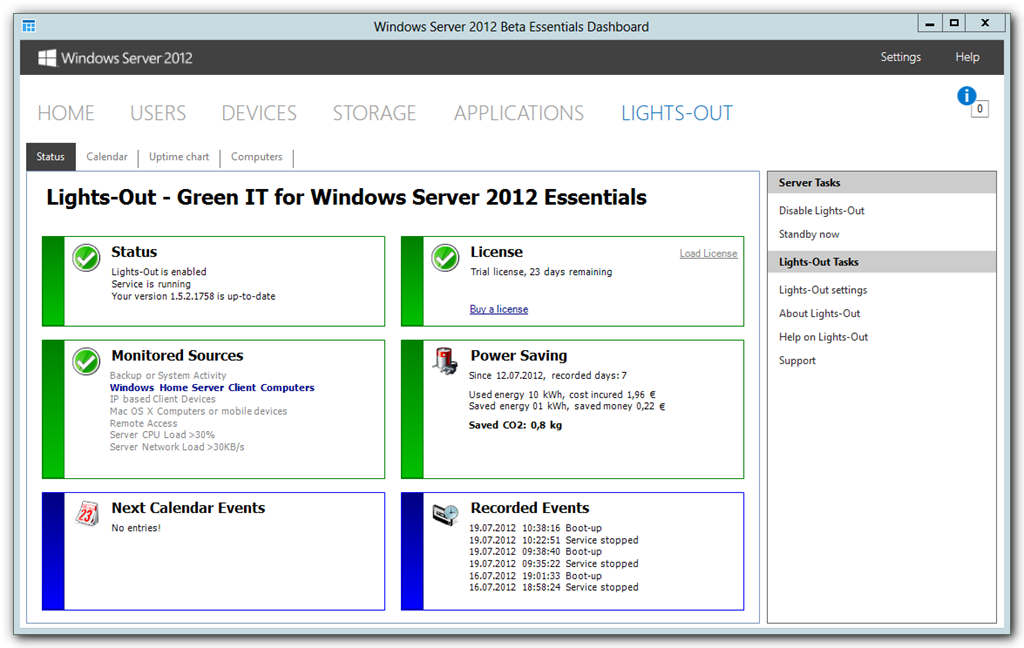Open the blue information alert icon
This screenshot has width=1024, height=648.
point(967,96)
